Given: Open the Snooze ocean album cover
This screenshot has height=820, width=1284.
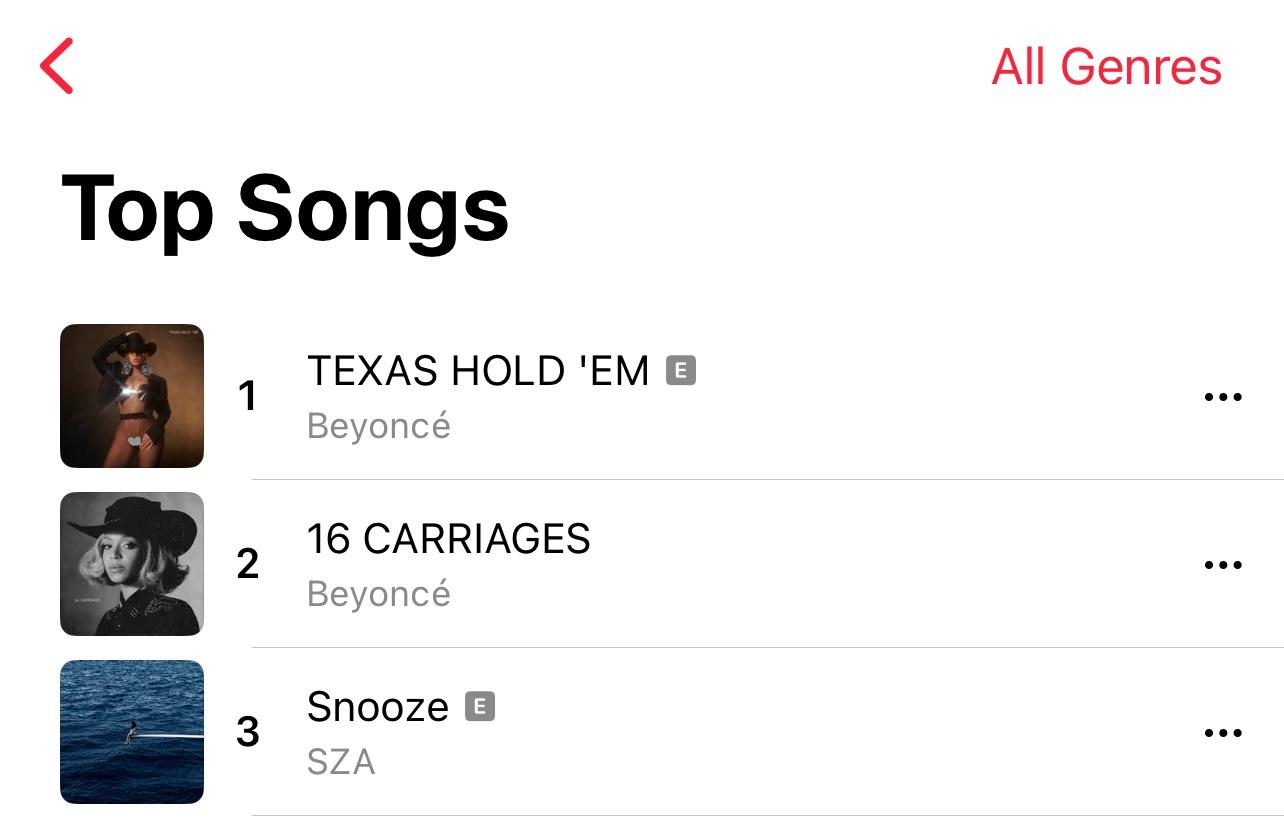Looking at the screenshot, I should click(132, 732).
